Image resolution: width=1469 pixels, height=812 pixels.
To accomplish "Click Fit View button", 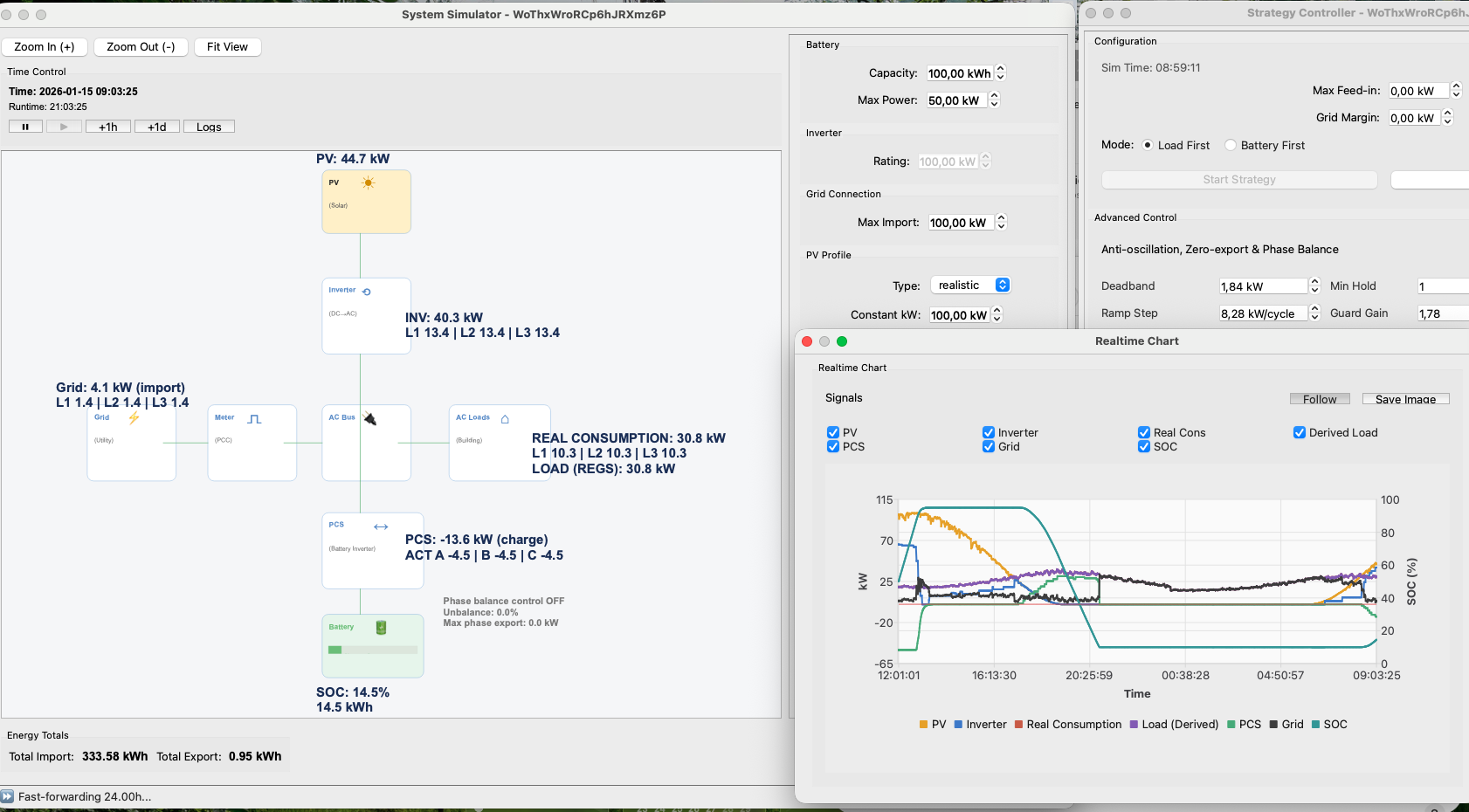I will point(227,47).
